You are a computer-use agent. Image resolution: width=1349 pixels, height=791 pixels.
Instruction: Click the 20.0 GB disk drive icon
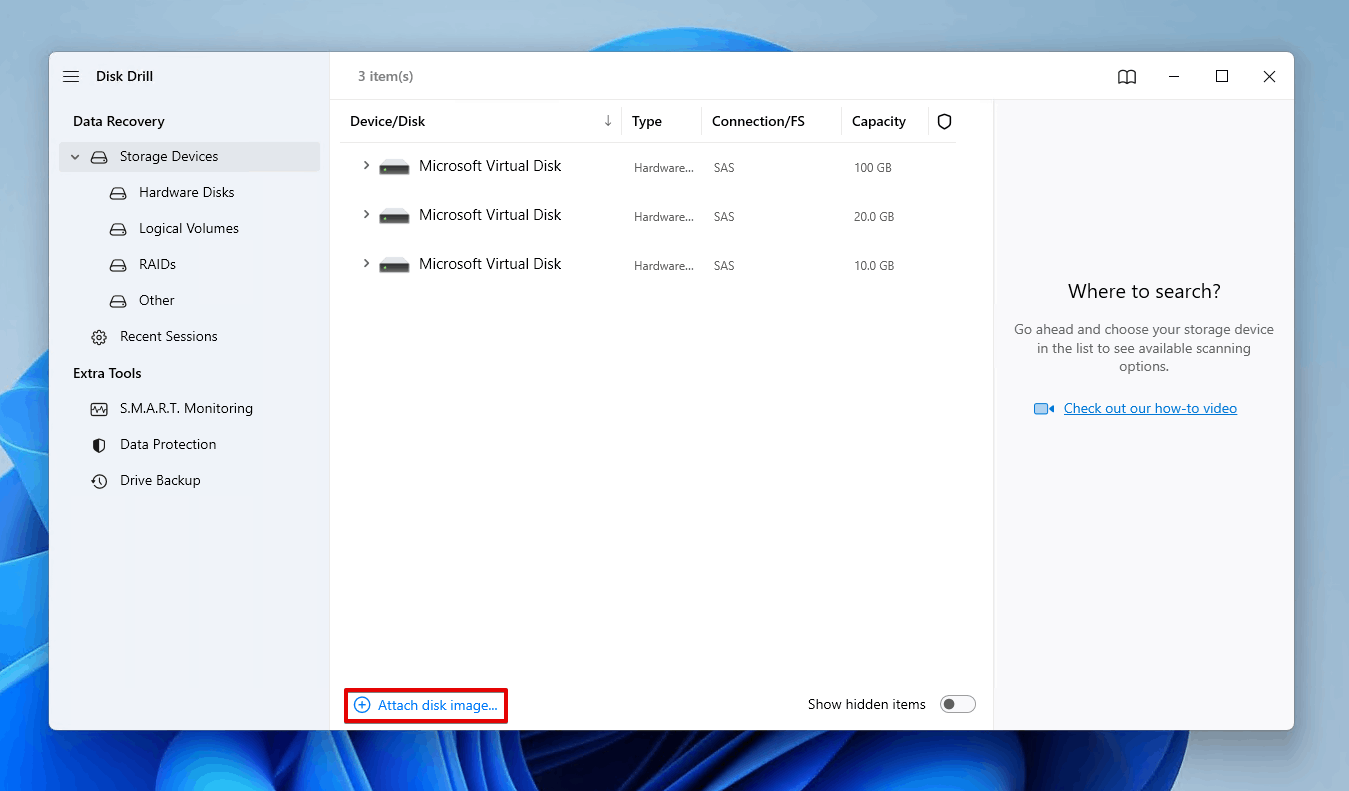[395, 216]
